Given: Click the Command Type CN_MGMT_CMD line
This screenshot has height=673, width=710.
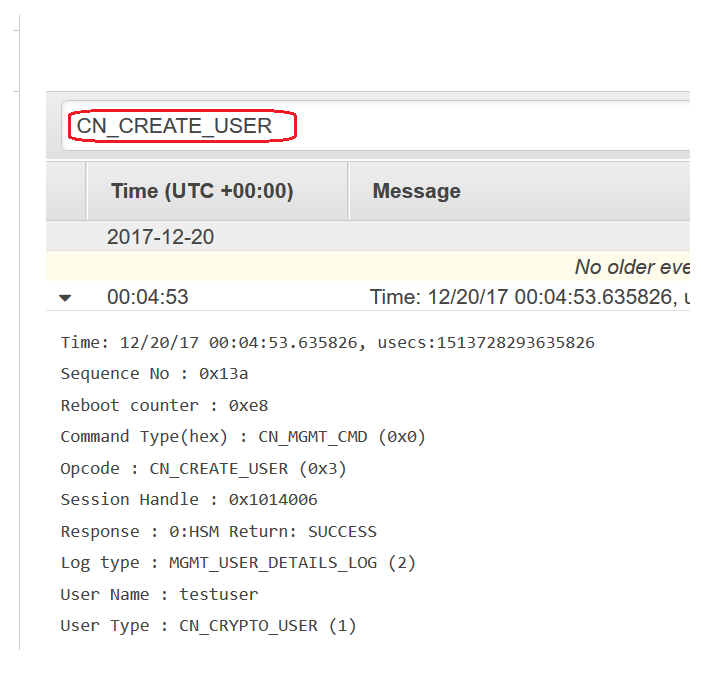Looking at the screenshot, I should click(243, 437).
